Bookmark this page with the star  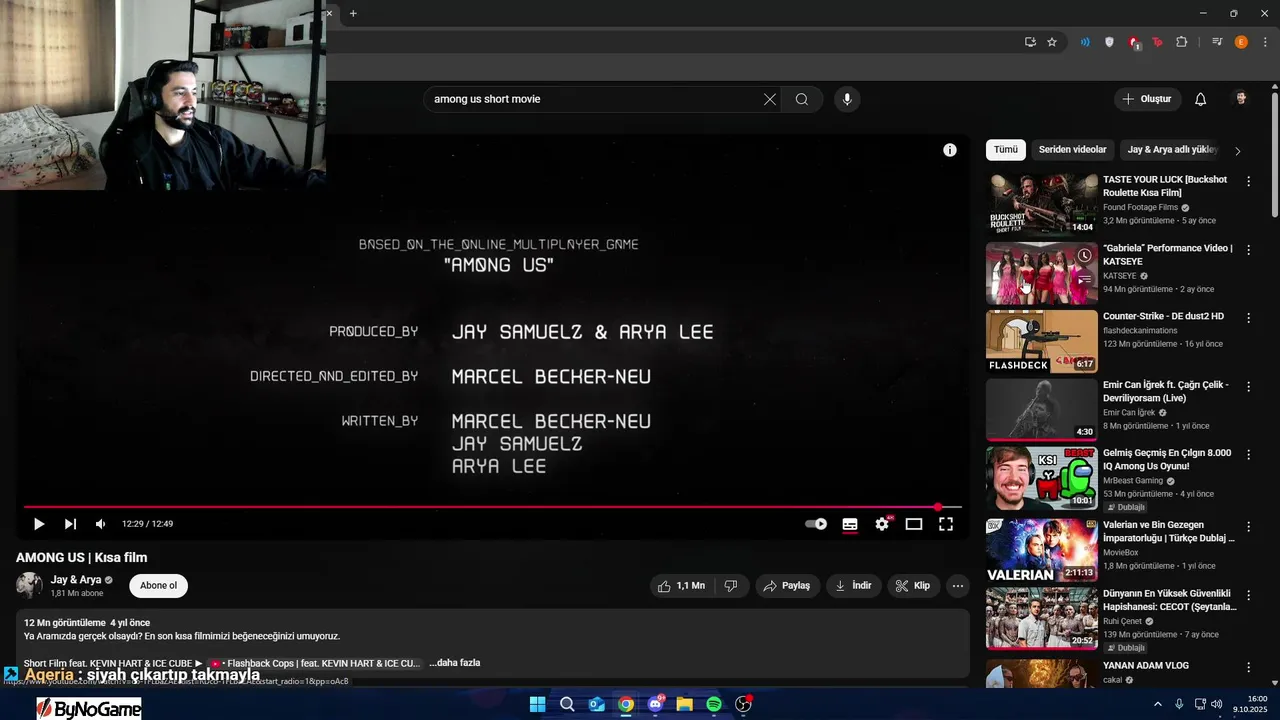click(1052, 42)
